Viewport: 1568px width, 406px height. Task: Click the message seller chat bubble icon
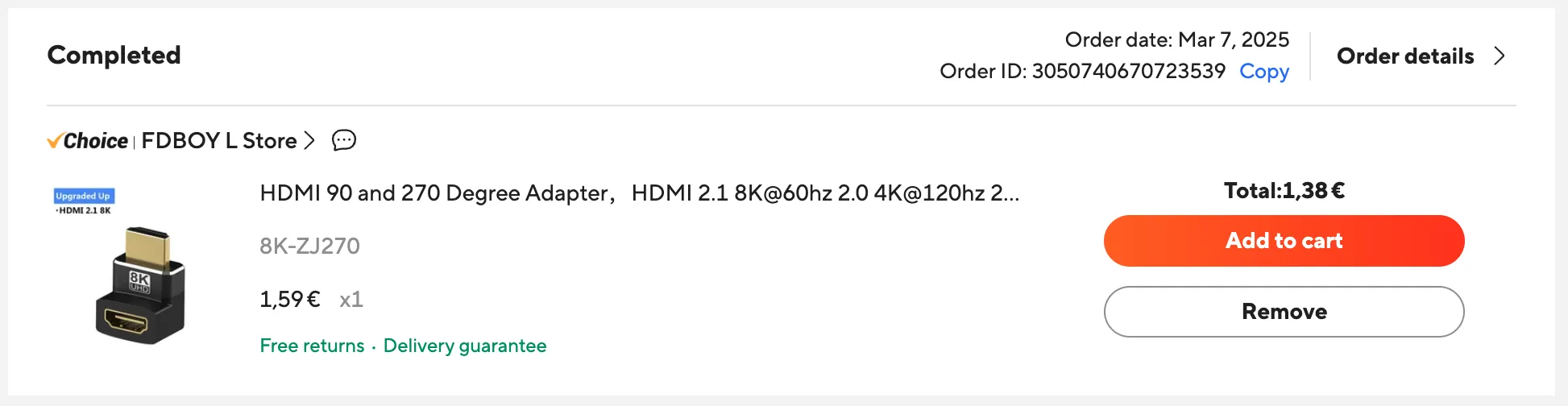[x=344, y=140]
